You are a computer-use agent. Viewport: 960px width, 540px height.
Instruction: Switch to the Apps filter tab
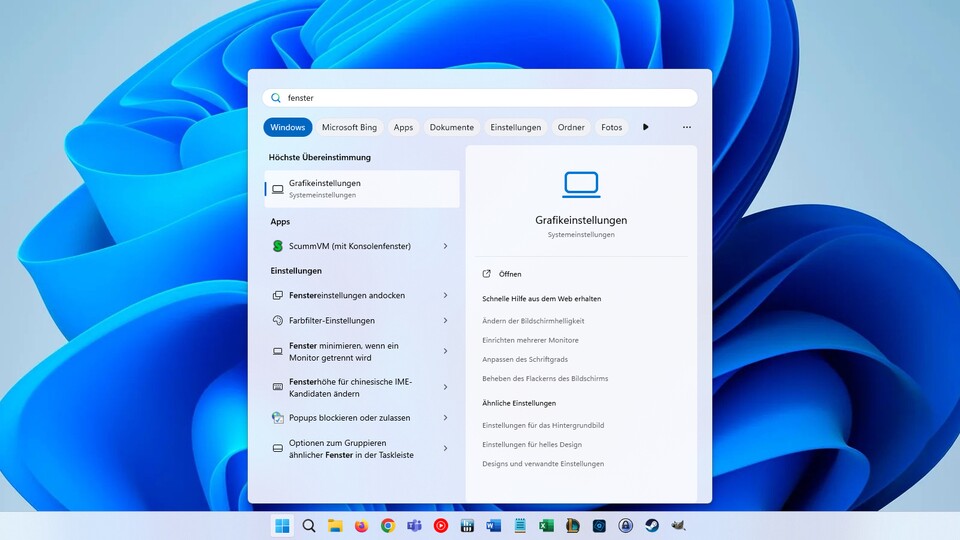403,127
